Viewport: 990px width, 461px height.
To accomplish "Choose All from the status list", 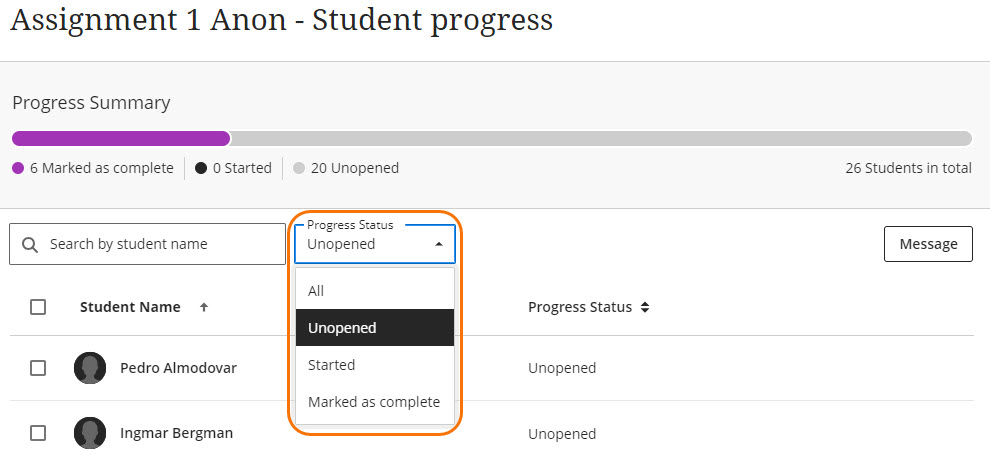I will pos(316,291).
